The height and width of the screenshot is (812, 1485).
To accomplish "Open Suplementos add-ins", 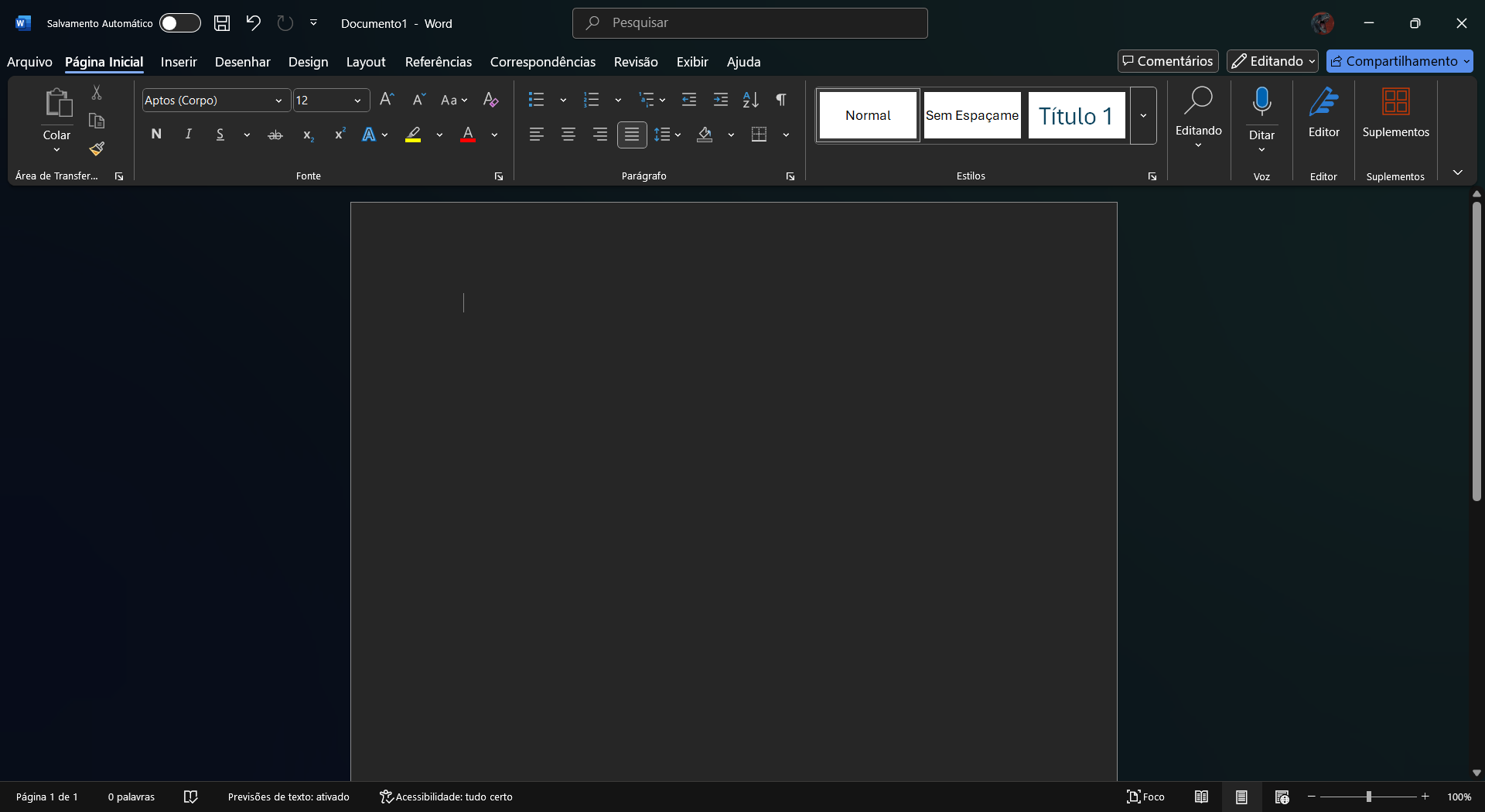I will (1396, 111).
